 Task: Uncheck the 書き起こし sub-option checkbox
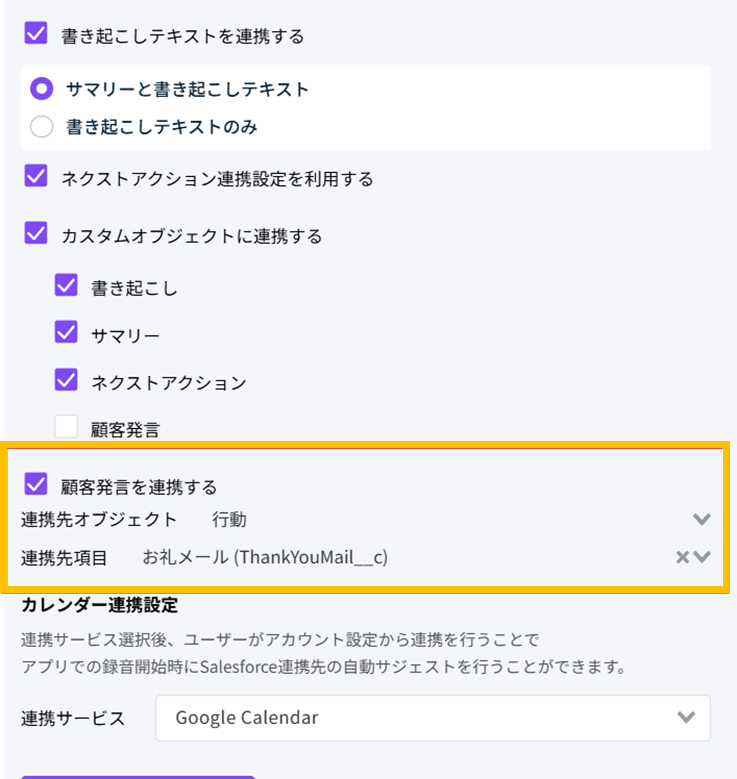pyautogui.click(x=66, y=286)
